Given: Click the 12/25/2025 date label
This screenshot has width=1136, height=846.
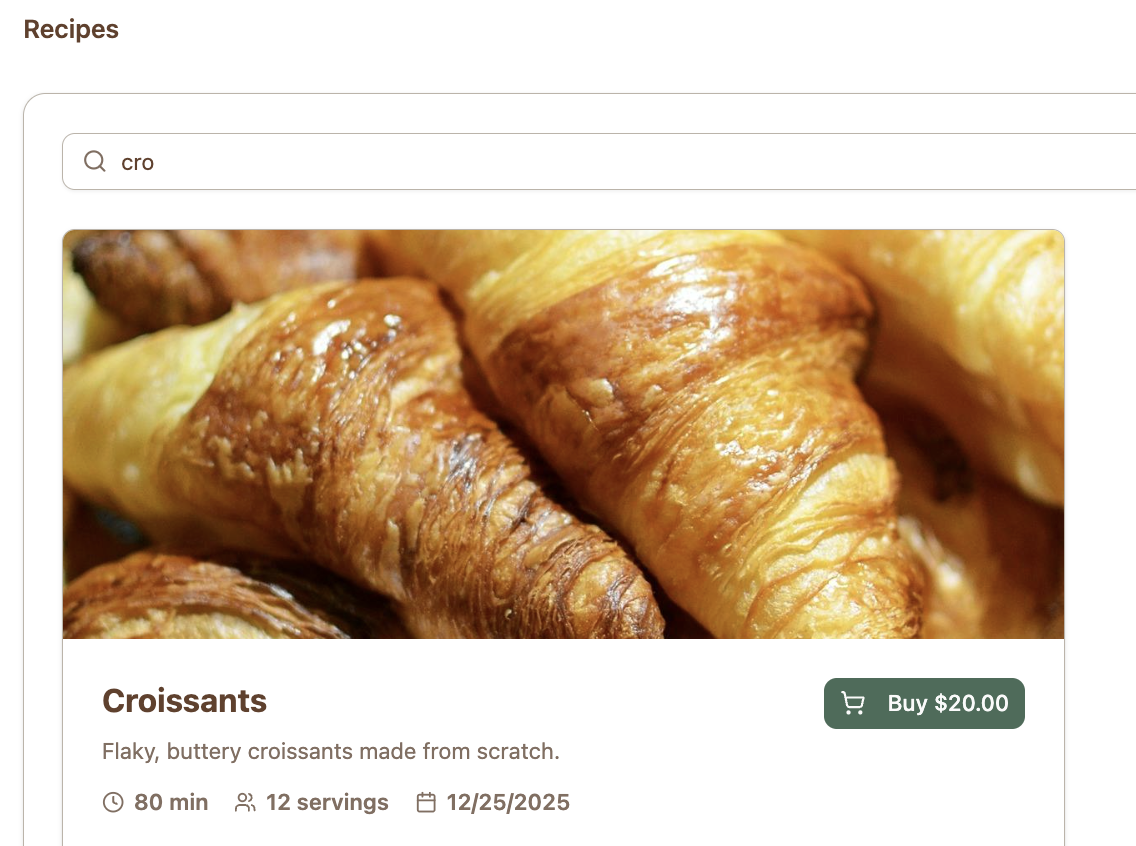Looking at the screenshot, I should (508, 803).
